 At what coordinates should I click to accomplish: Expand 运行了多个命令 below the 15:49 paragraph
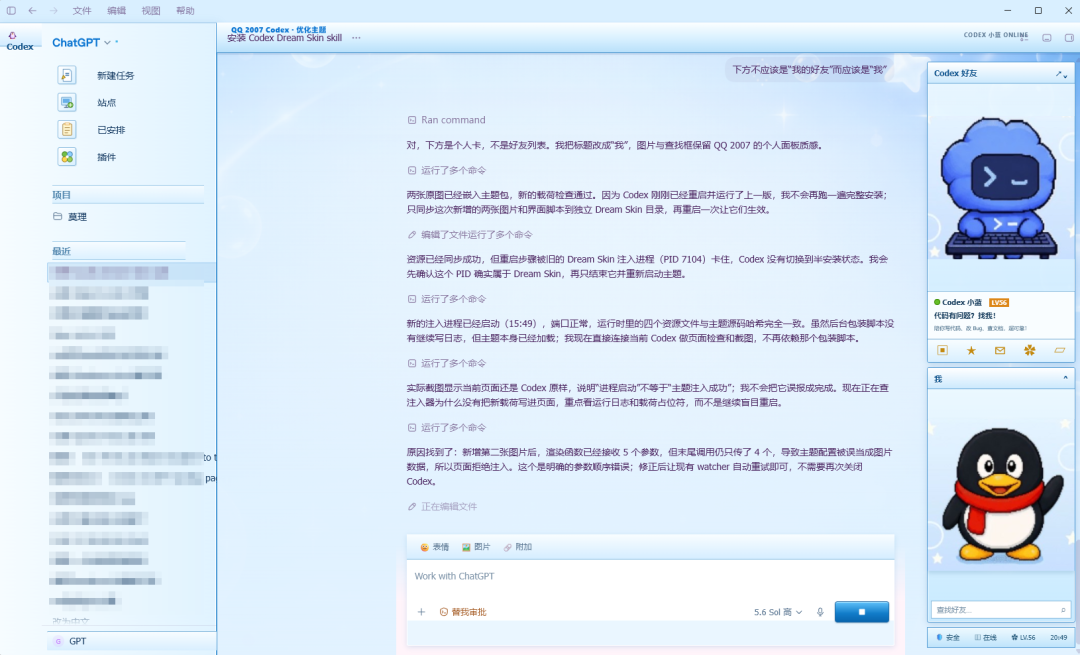click(x=446, y=363)
